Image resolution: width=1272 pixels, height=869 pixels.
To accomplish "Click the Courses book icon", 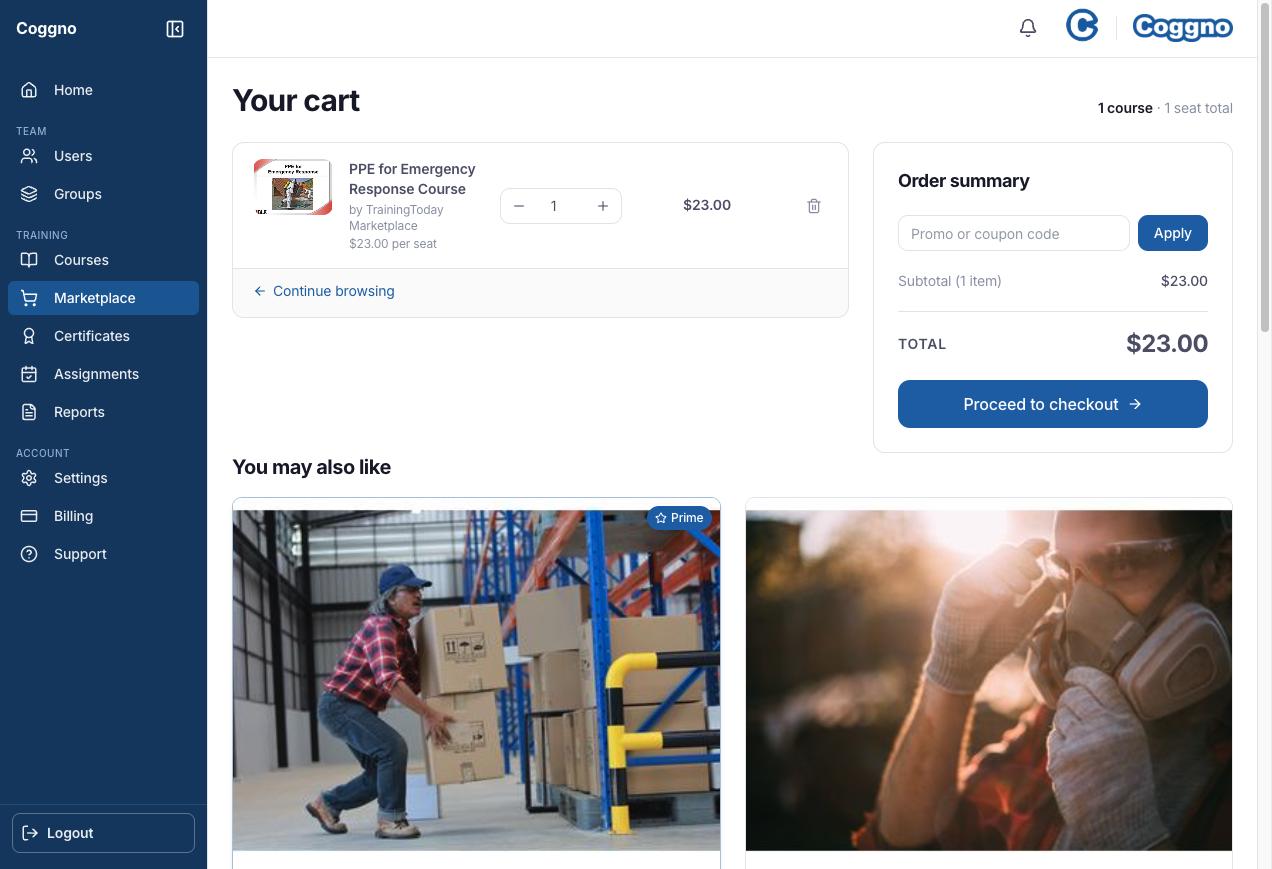I will point(29,260).
